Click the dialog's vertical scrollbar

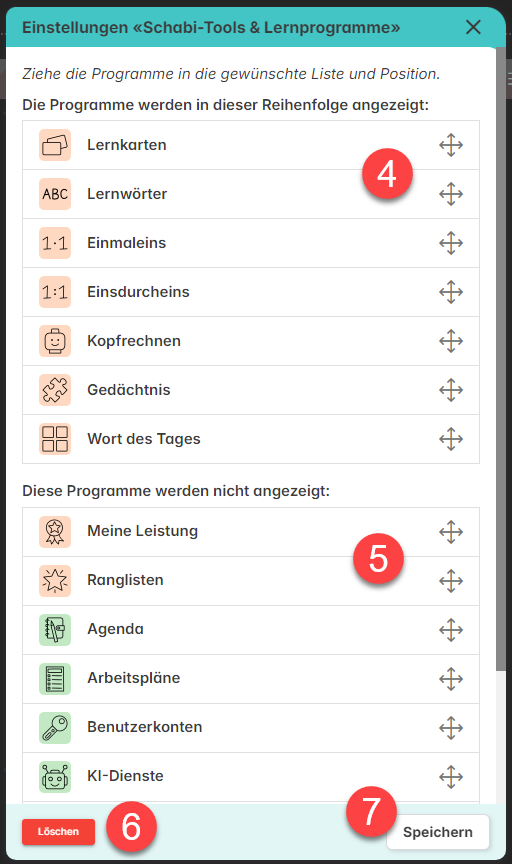click(x=500, y=358)
